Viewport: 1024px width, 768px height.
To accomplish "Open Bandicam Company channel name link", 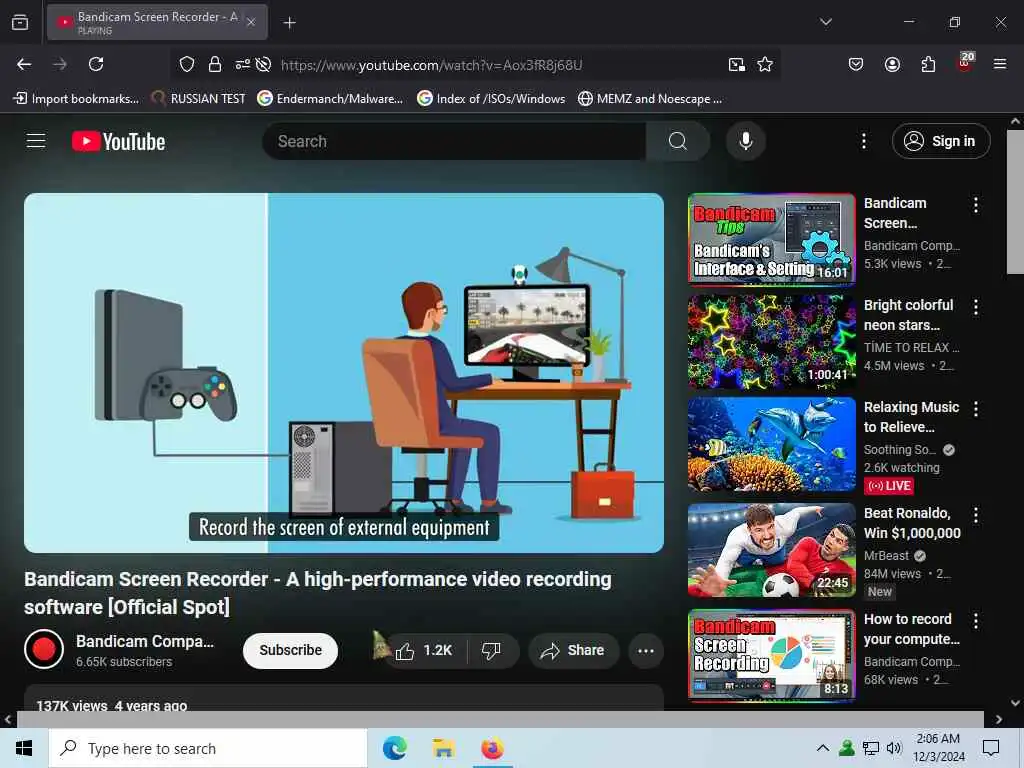I will click(x=145, y=641).
